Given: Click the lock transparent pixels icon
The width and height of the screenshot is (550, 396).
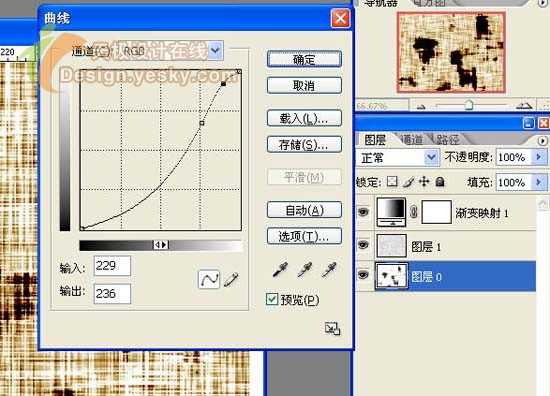Looking at the screenshot, I should pos(392,182).
